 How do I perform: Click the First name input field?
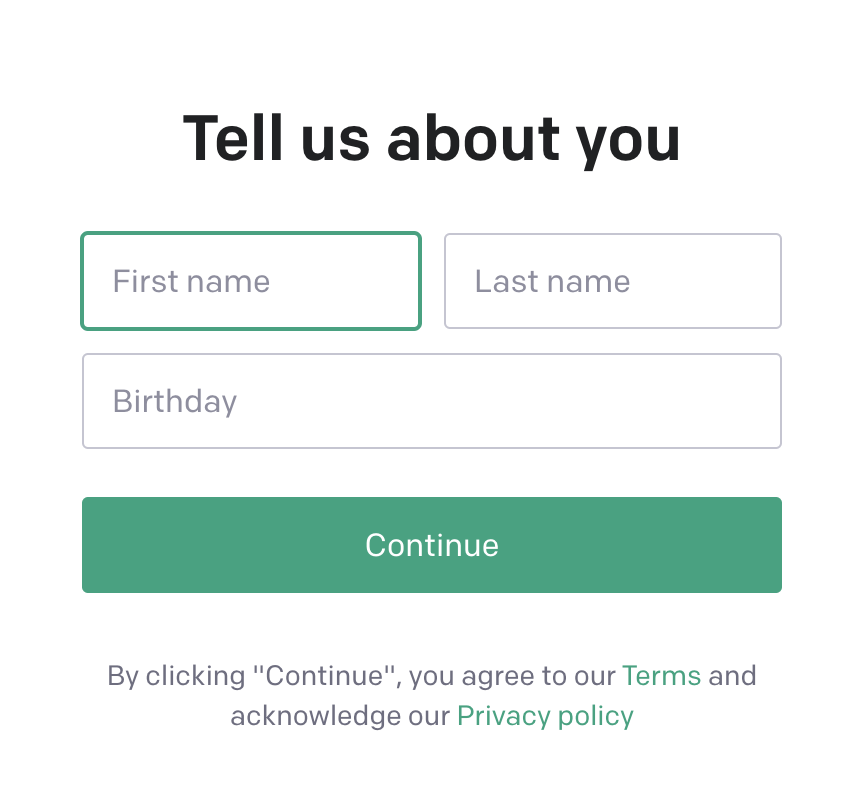coord(250,281)
